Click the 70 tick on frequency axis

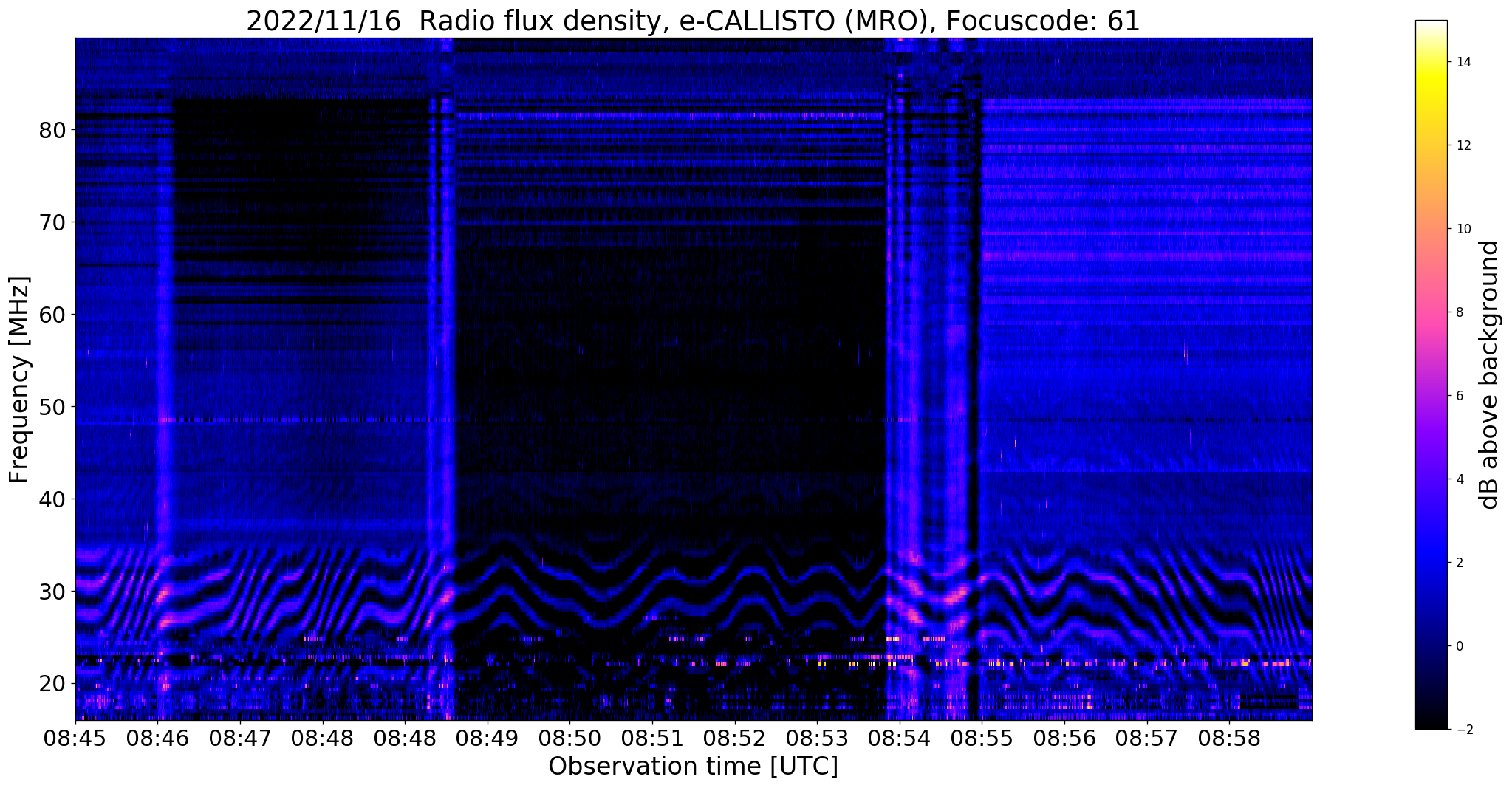tap(52, 222)
